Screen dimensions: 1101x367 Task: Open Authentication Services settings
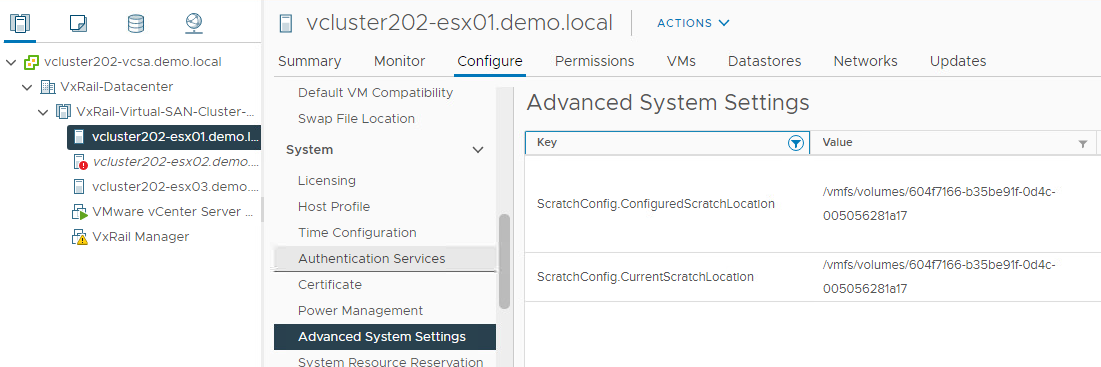point(385,258)
